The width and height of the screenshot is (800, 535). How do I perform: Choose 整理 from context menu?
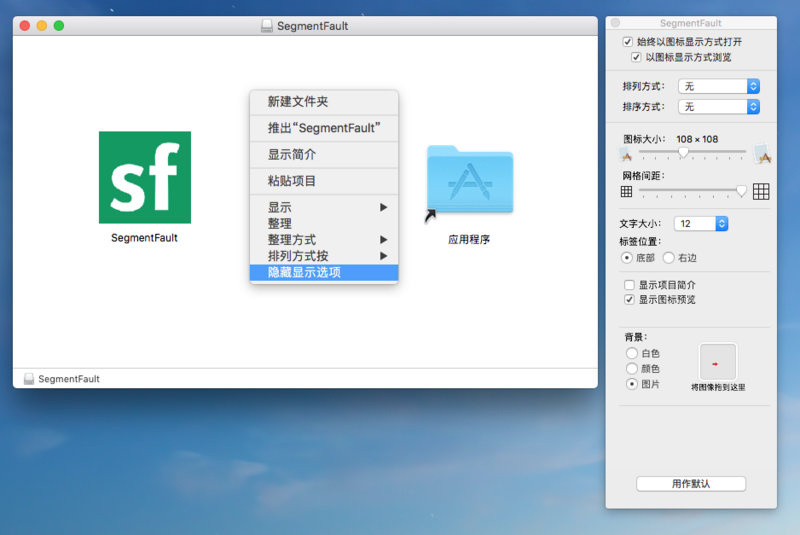point(324,223)
